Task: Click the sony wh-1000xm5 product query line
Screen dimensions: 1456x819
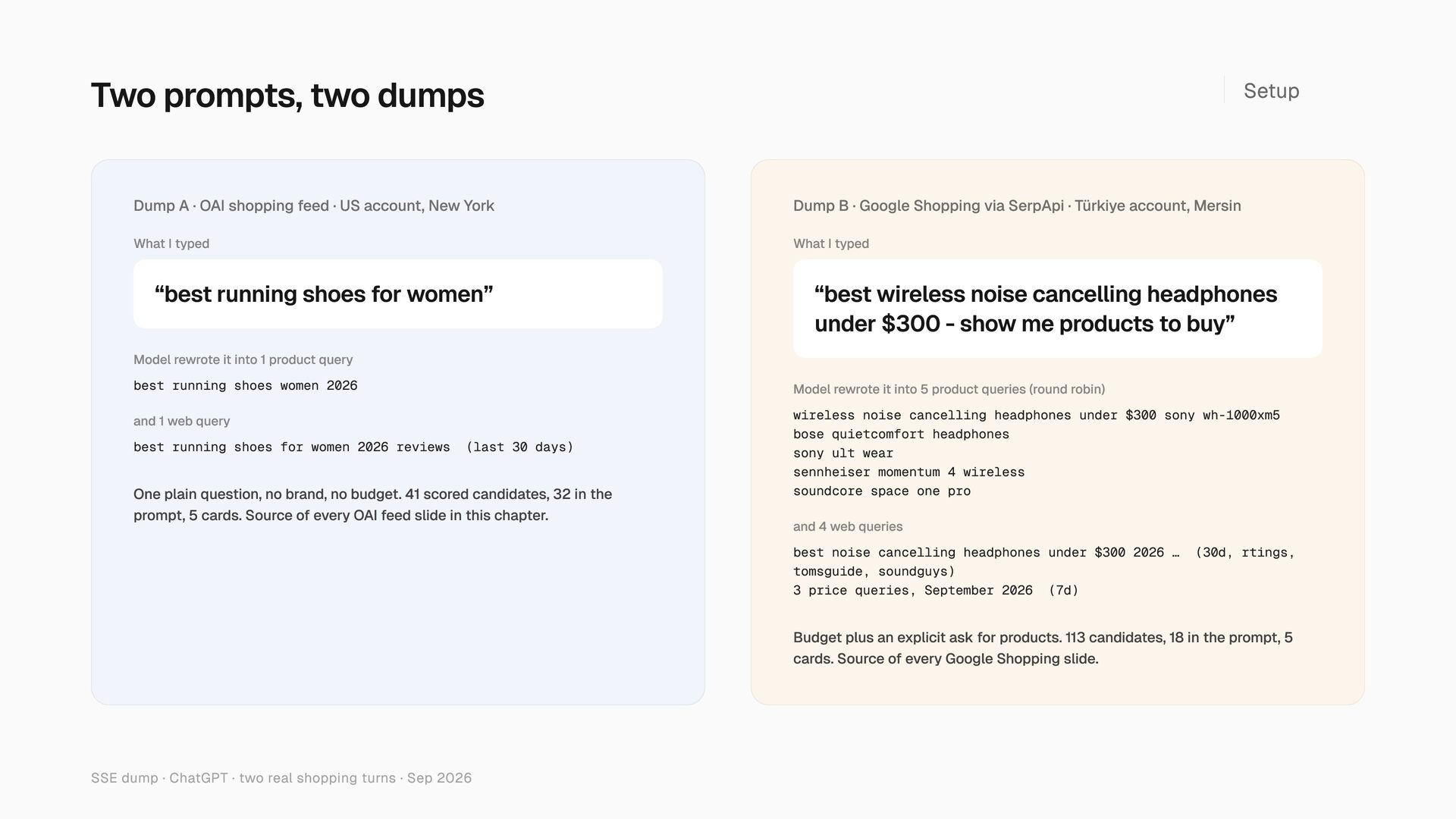Action: tap(1037, 416)
